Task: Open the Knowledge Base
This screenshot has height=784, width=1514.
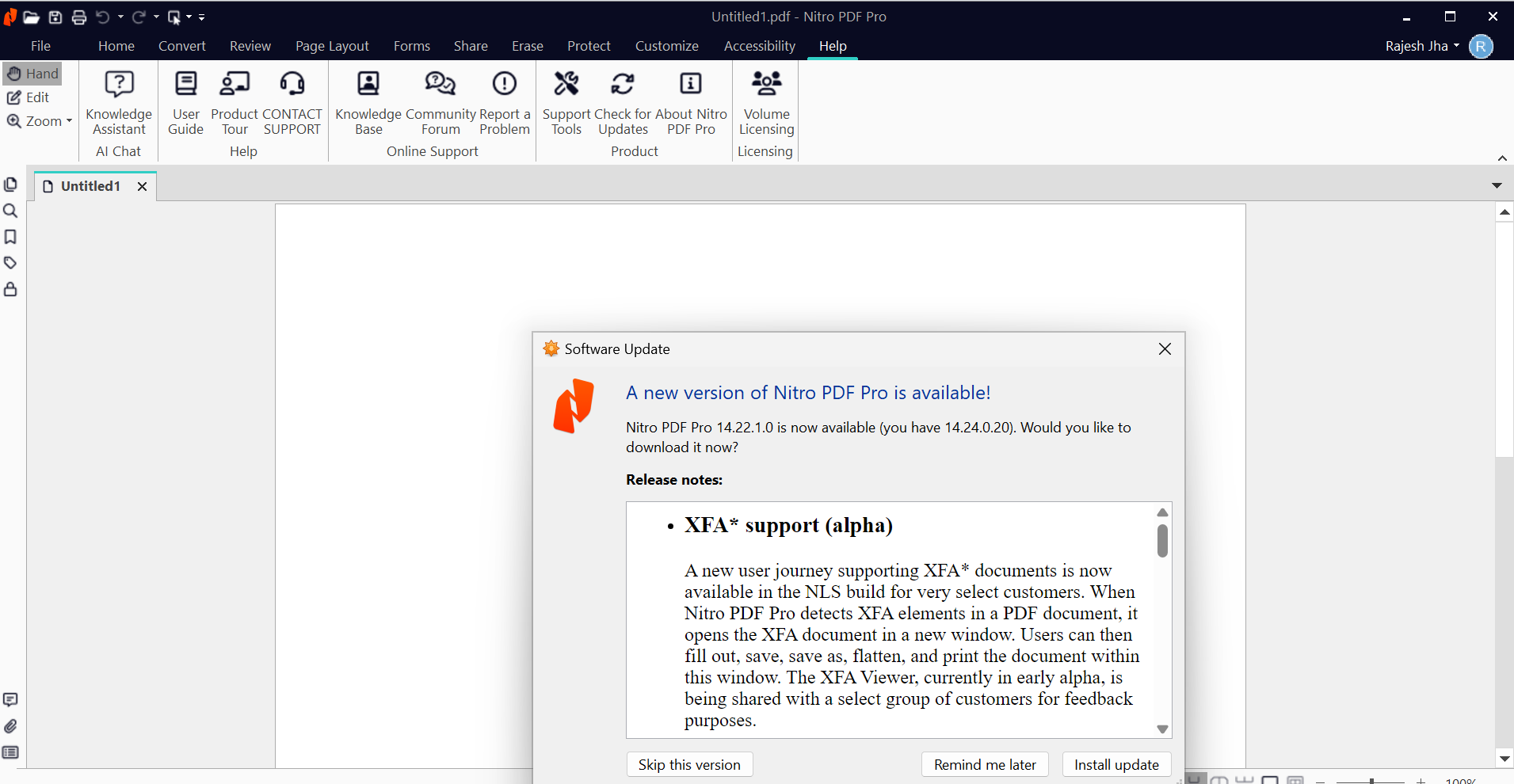Action: tap(368, 103)
